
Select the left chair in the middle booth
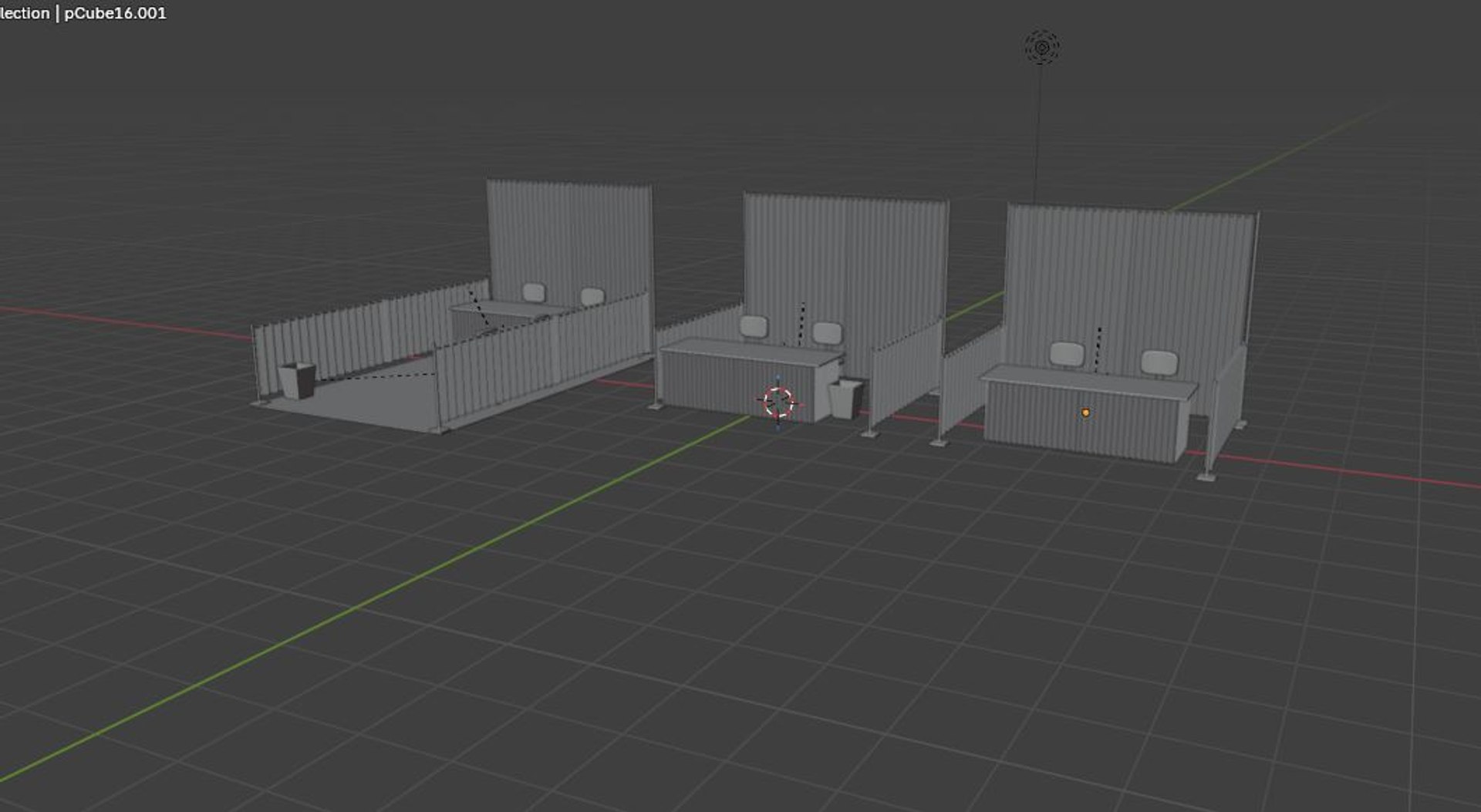(x=754, y=327)
